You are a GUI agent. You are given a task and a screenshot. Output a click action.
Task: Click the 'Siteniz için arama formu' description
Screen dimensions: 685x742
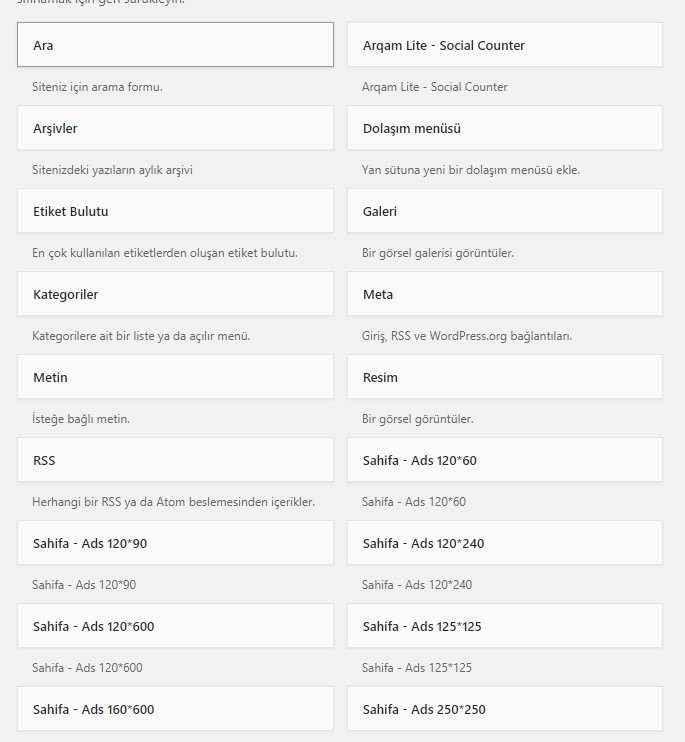click(97, 87)
